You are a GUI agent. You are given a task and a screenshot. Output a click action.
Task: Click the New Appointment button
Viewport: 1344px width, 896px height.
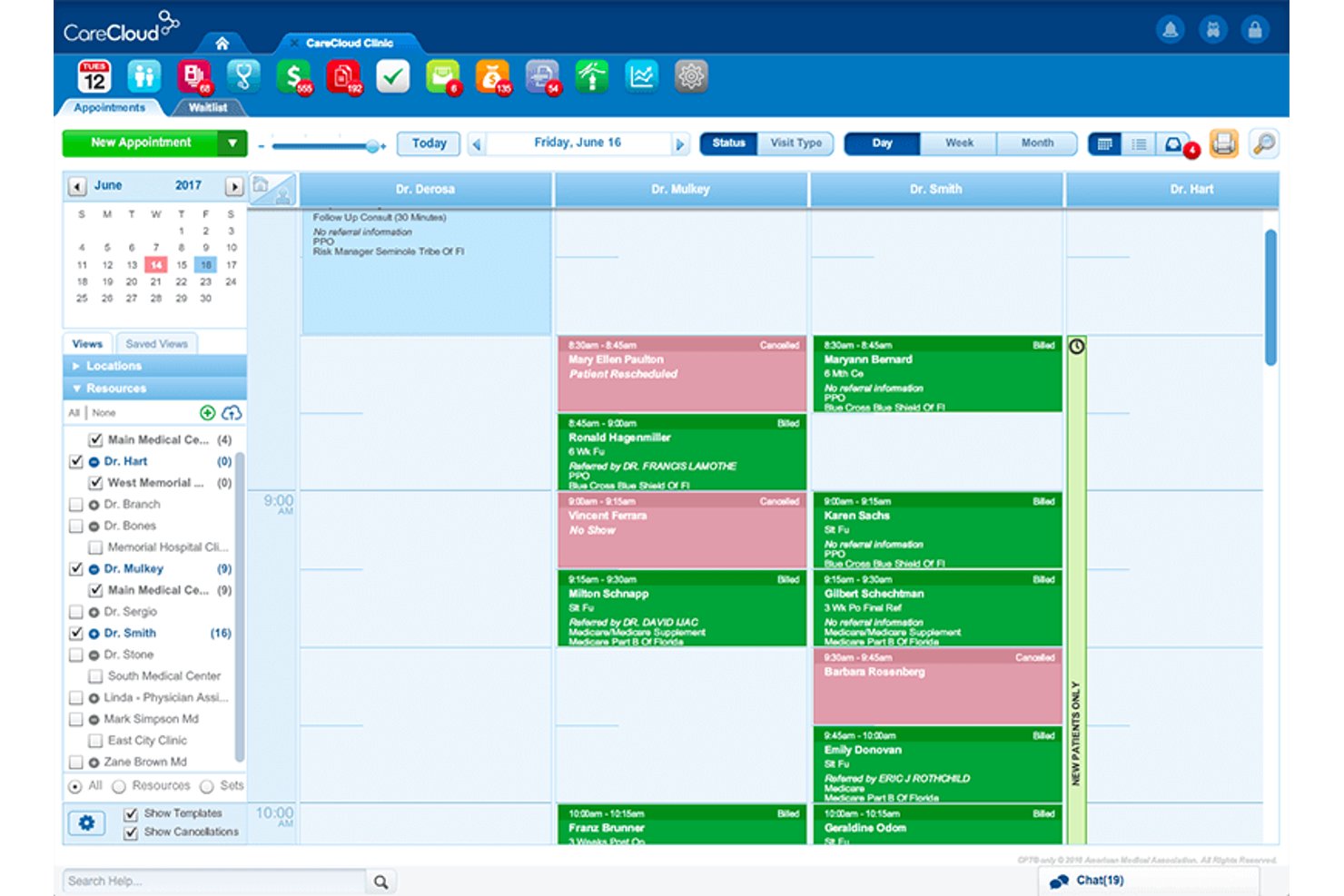tap(141, 143)
